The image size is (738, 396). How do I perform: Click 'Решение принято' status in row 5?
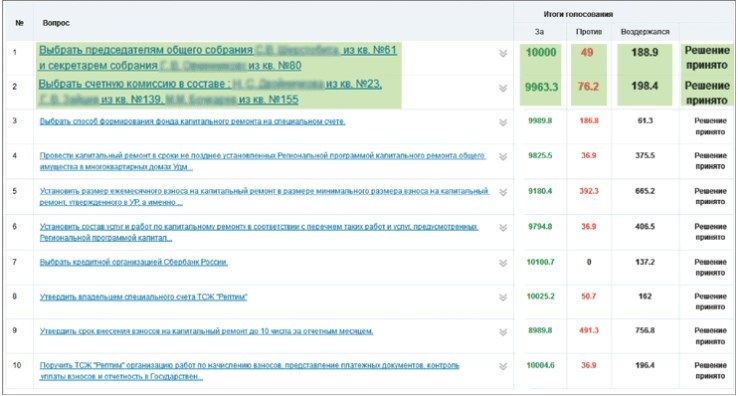[710, 196]
